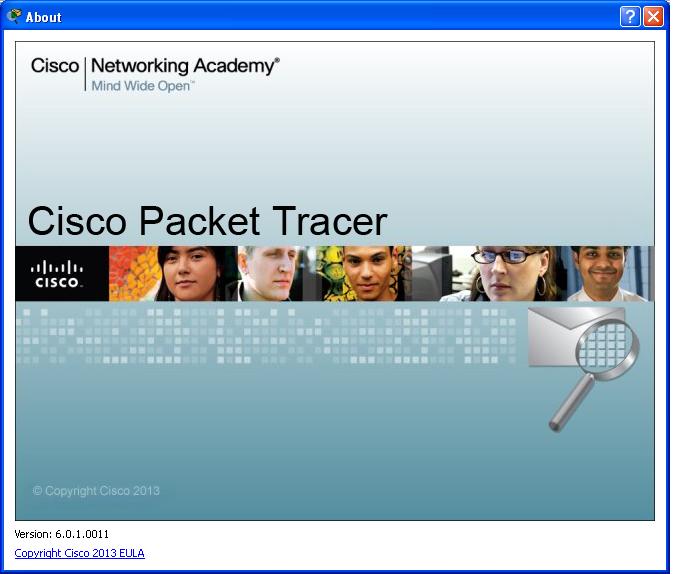Click the Networking Academy logo text
The height and width of the screenshot is (574, 683).
[x=185, y=66]
